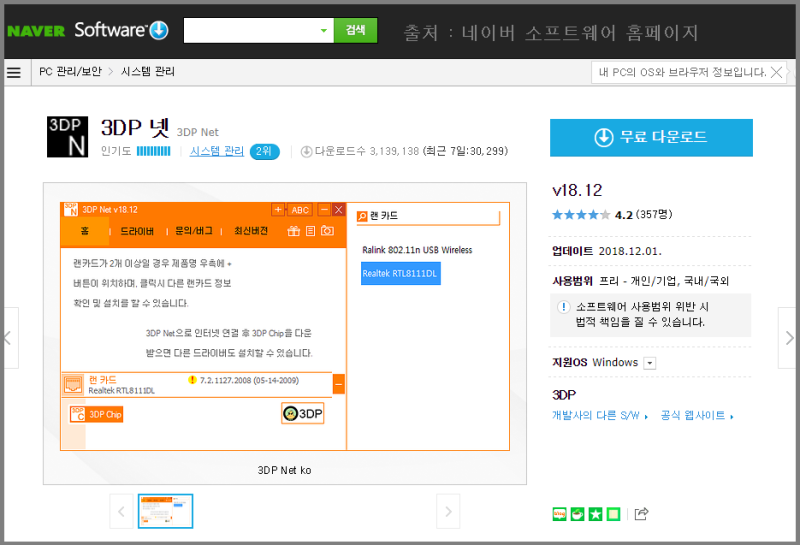Select the 드라이버 tab in 3DP Net
The width and height of the screenshot is (800, 545).
point(137,232)
